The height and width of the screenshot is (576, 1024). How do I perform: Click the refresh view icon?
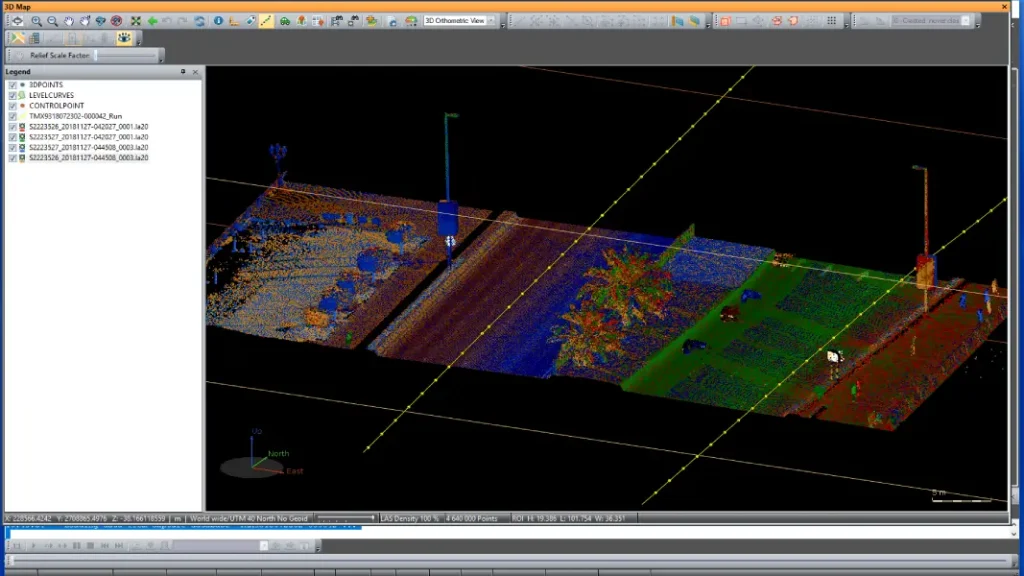[x=200, y=21]
